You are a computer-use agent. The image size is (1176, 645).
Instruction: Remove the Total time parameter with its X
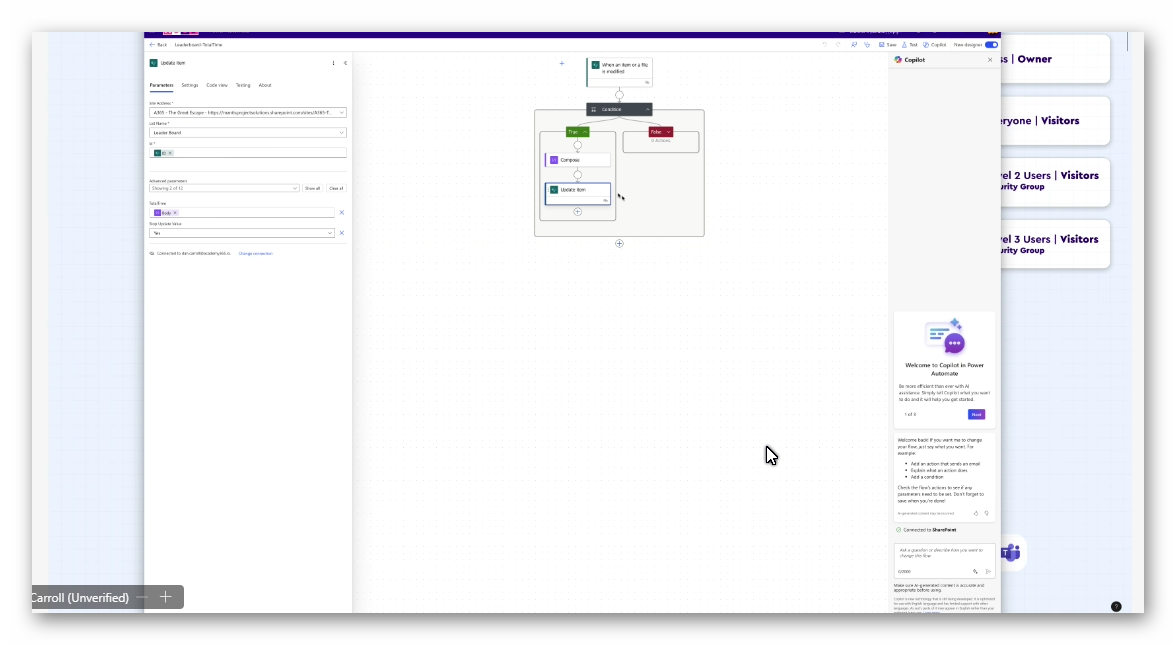pyautogui.click(x=342, y=213)
